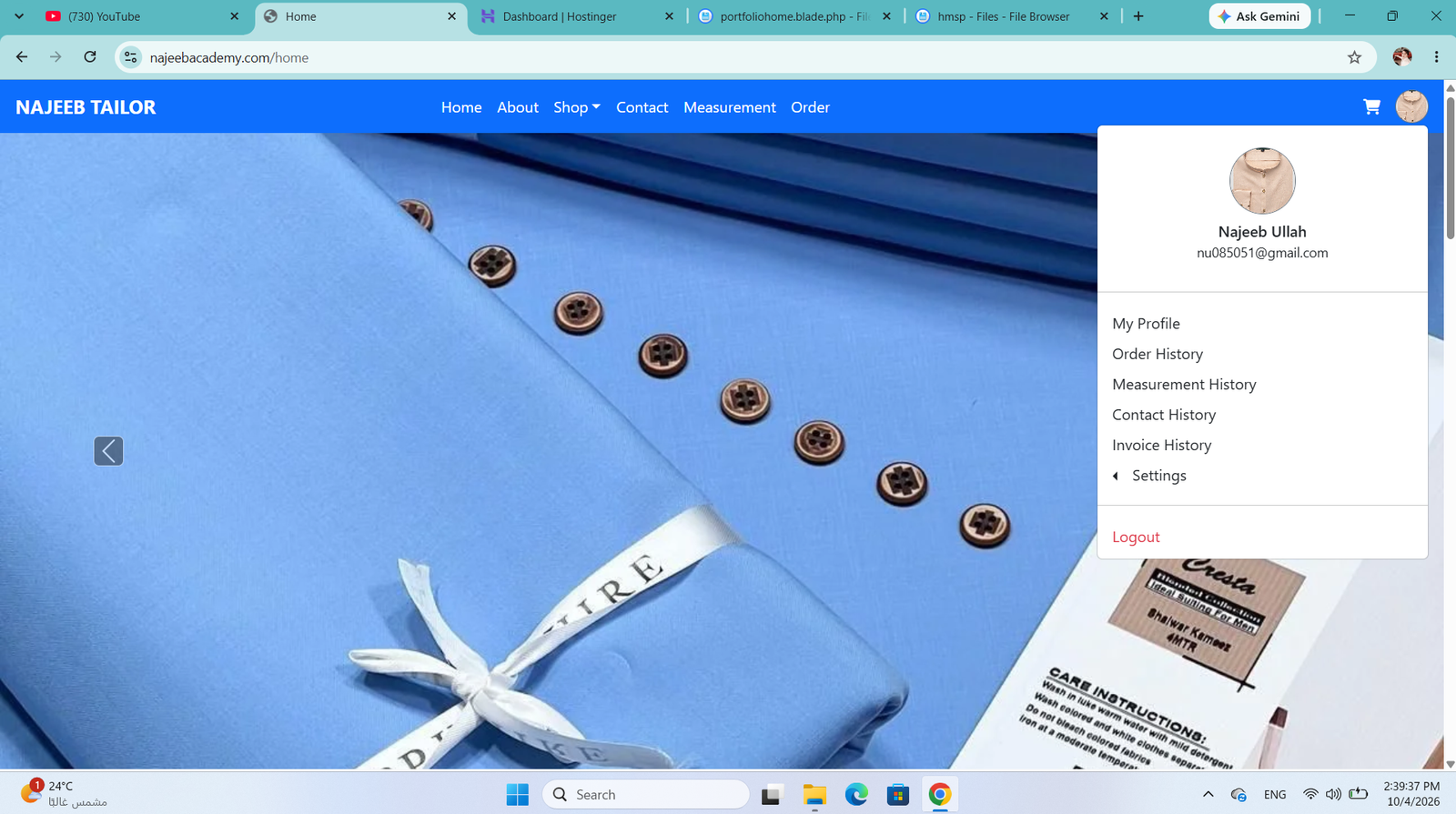Viewport: 1456px width, 814px height.
Task: Click the NAJEEB TAILOR brand logo
Action: [x=86, y=107]
